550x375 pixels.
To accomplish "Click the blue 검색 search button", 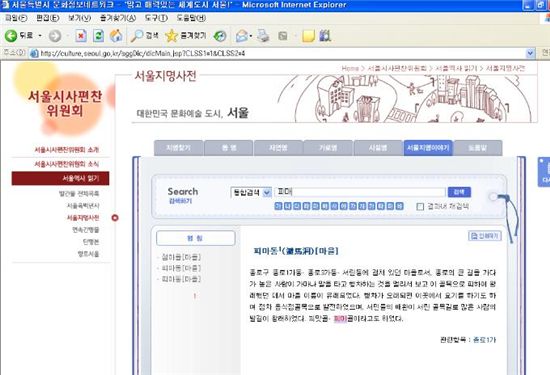I will pyautogui.click(x=459, y=192).
